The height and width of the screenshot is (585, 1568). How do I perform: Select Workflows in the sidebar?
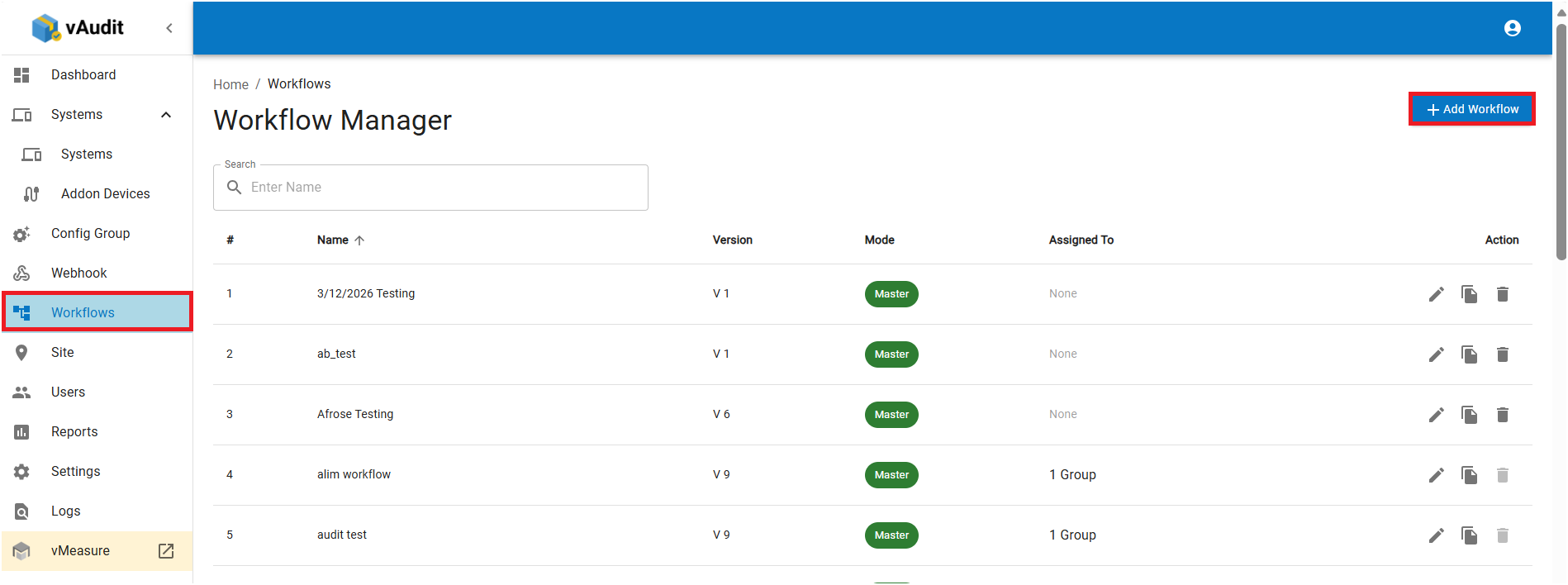[x=97, y=312]
